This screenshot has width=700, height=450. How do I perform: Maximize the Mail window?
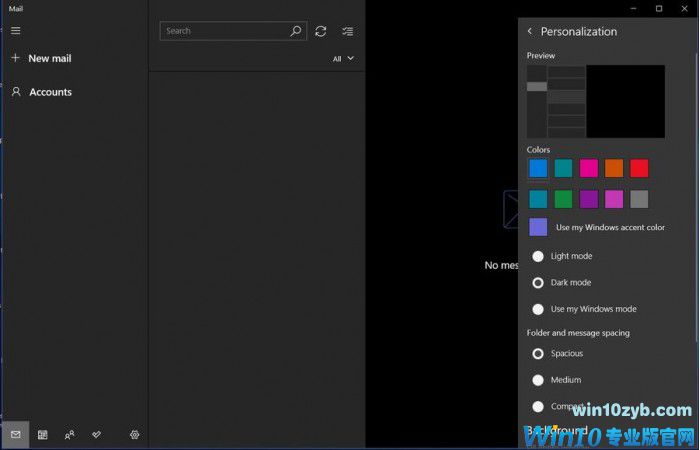[659, 8]
